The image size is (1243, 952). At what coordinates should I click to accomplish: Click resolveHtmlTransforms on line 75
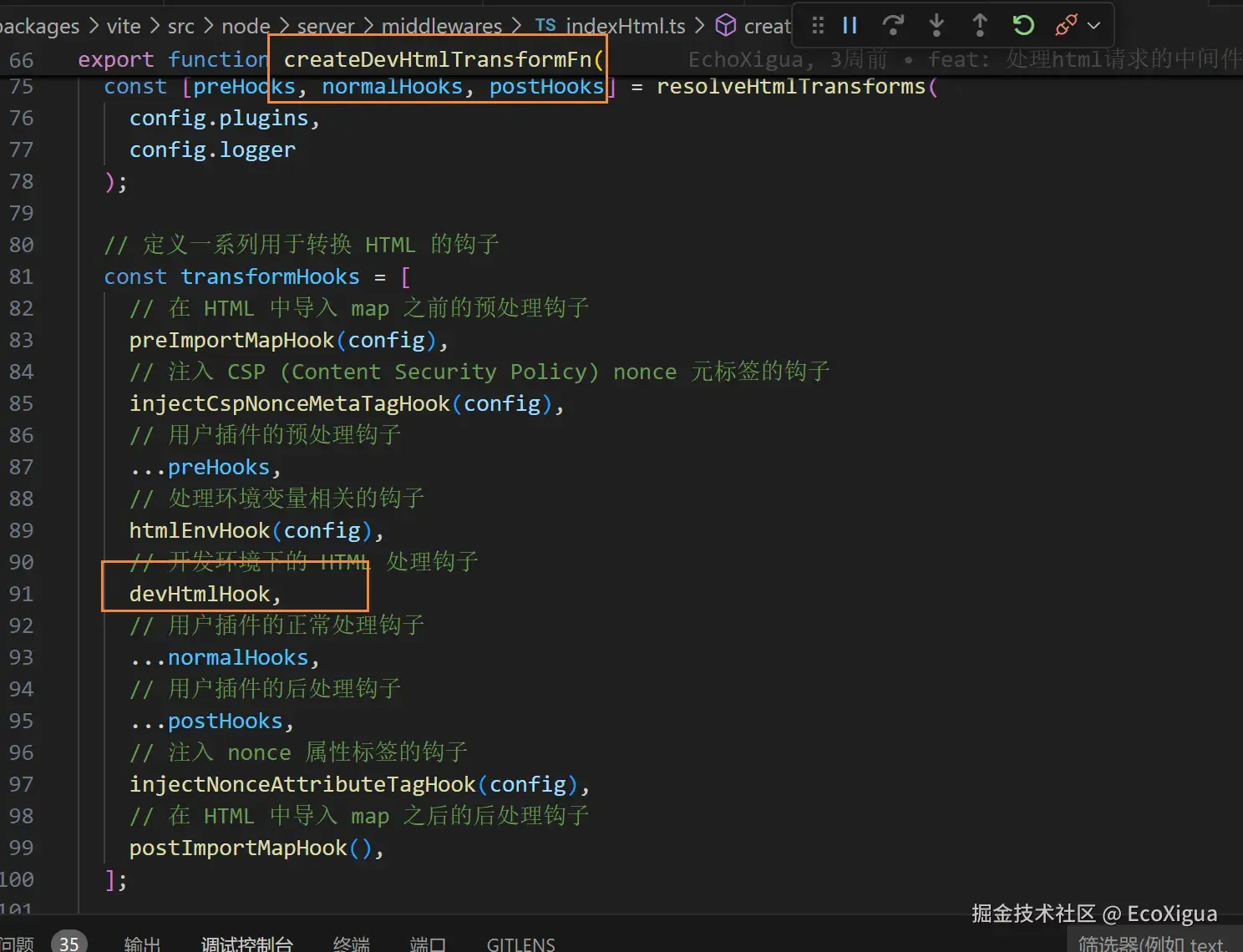[791, 87]
